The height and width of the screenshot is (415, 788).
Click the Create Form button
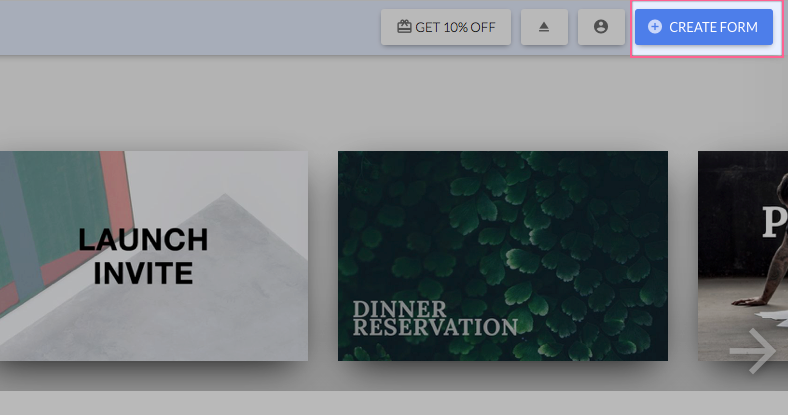coord(704,27)
